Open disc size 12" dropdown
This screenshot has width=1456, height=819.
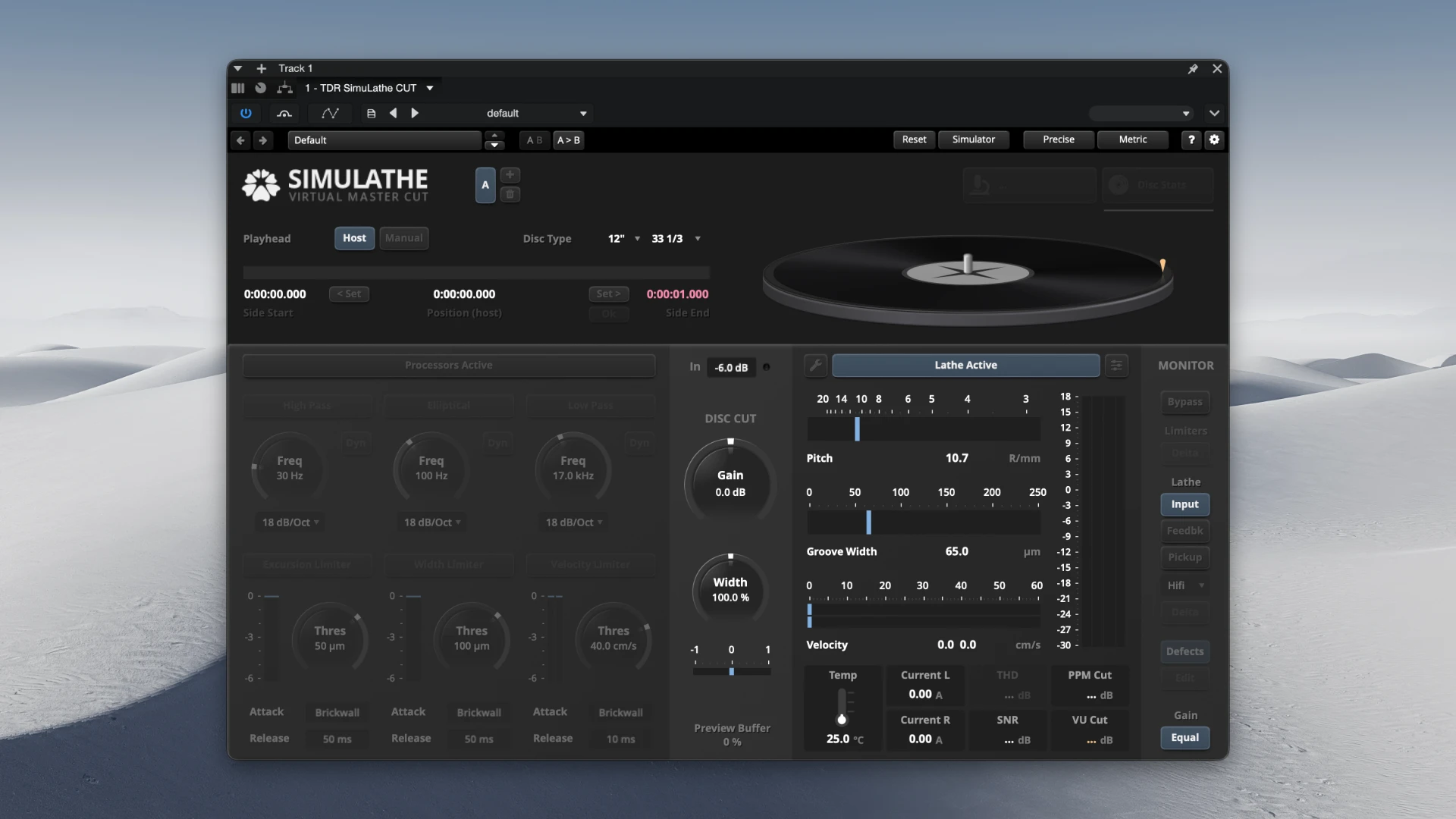coord(624,239)
